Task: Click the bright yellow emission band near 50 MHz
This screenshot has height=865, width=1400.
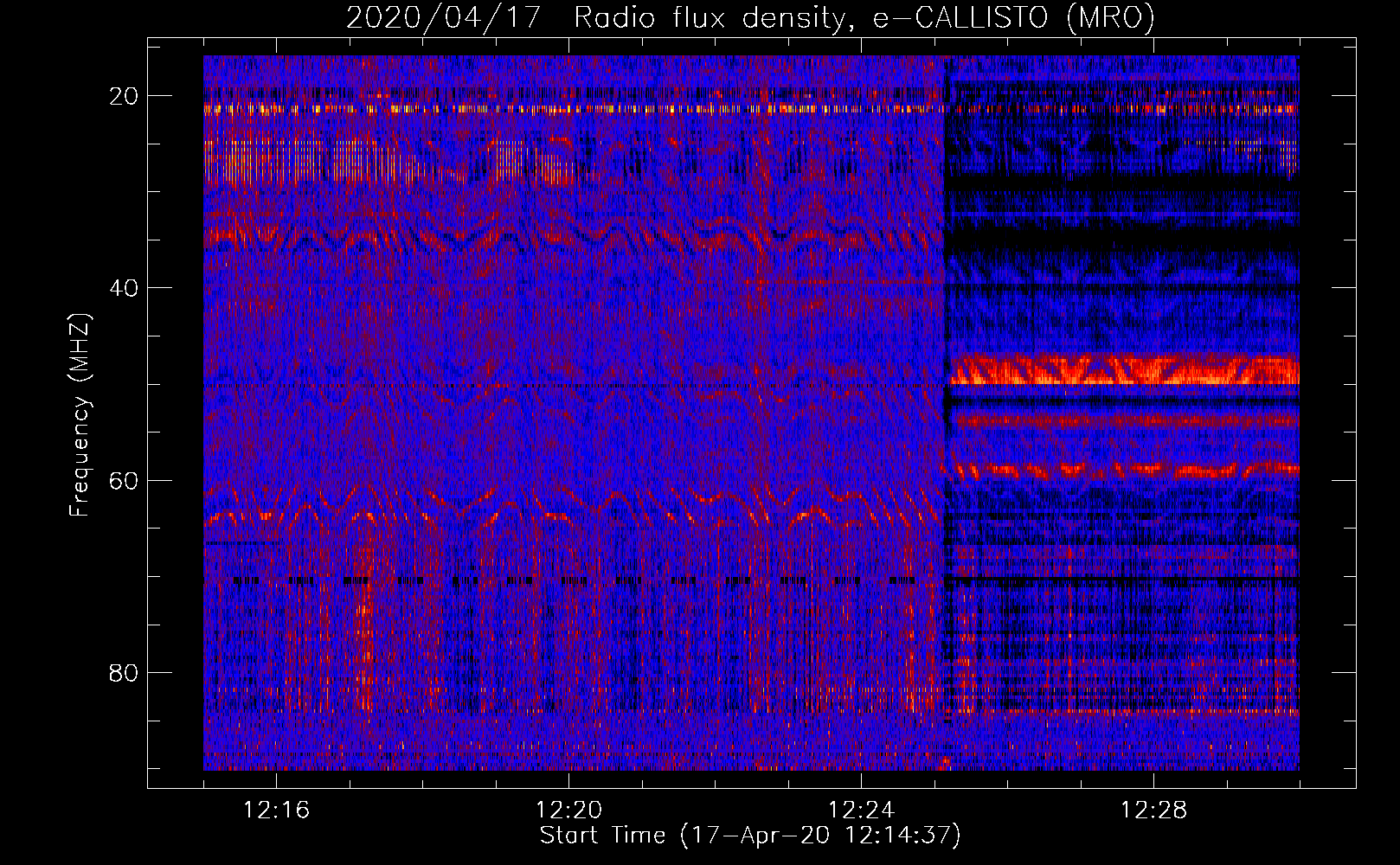Action: (x=1124, y=370)
